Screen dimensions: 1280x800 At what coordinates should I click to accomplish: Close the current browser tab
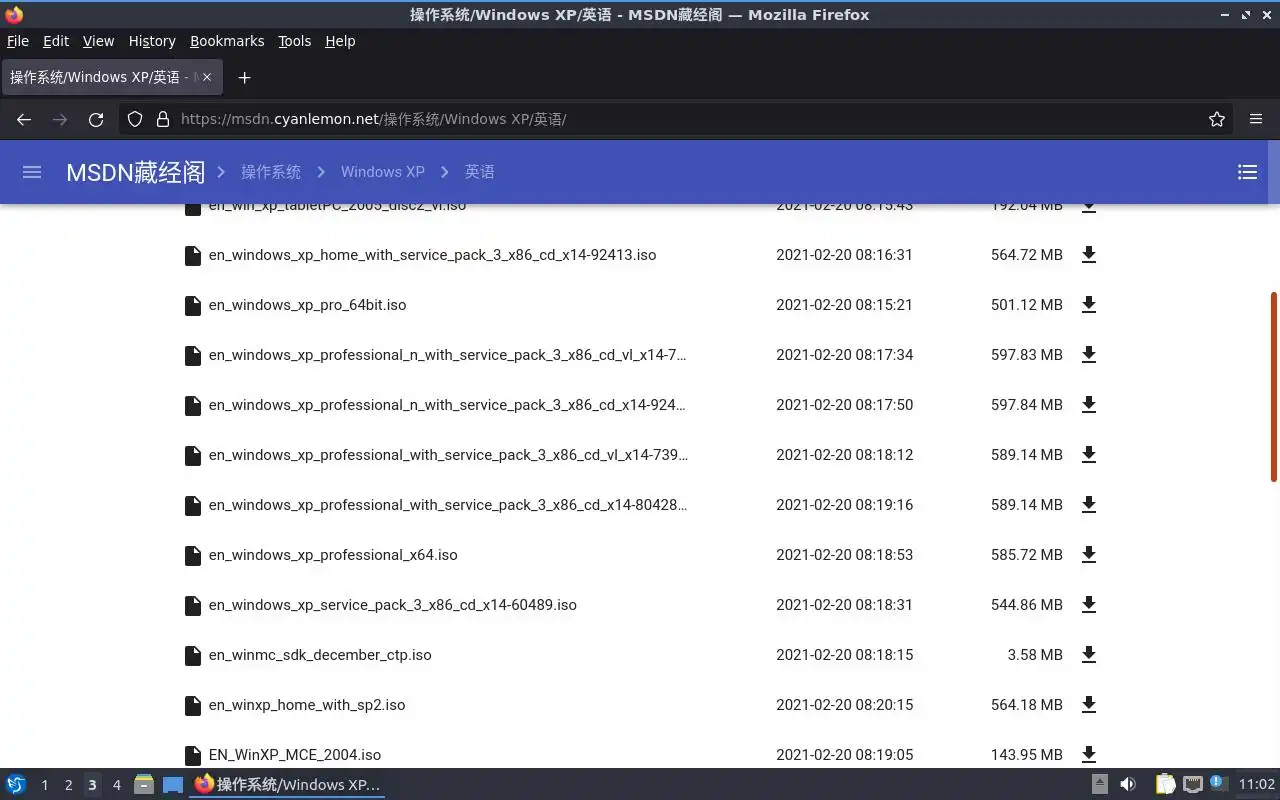(207, 77)
